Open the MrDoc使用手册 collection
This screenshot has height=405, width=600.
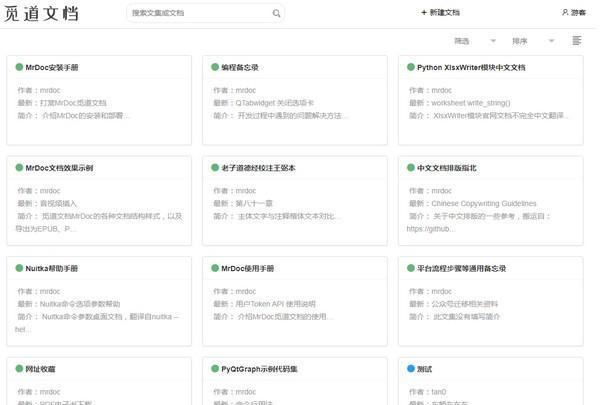pyautogui.click(x=248, y=268)
